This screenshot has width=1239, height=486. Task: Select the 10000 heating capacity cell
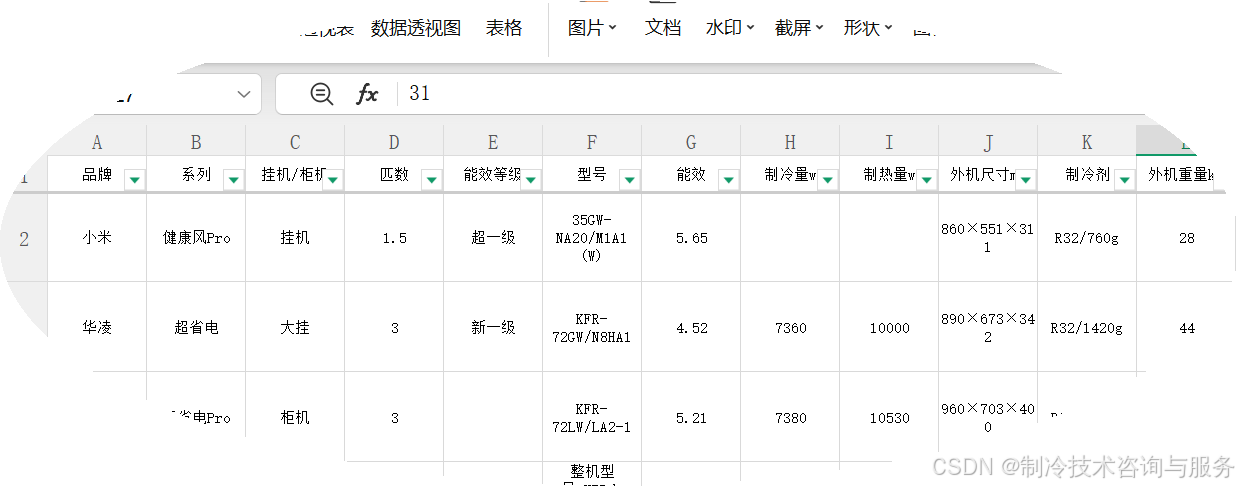click(x=889, y=327)
